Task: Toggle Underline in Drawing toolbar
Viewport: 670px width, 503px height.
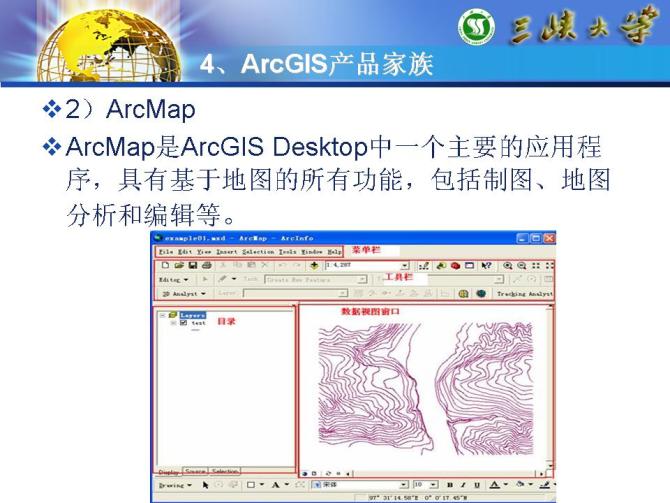Action: pos(477,485)
